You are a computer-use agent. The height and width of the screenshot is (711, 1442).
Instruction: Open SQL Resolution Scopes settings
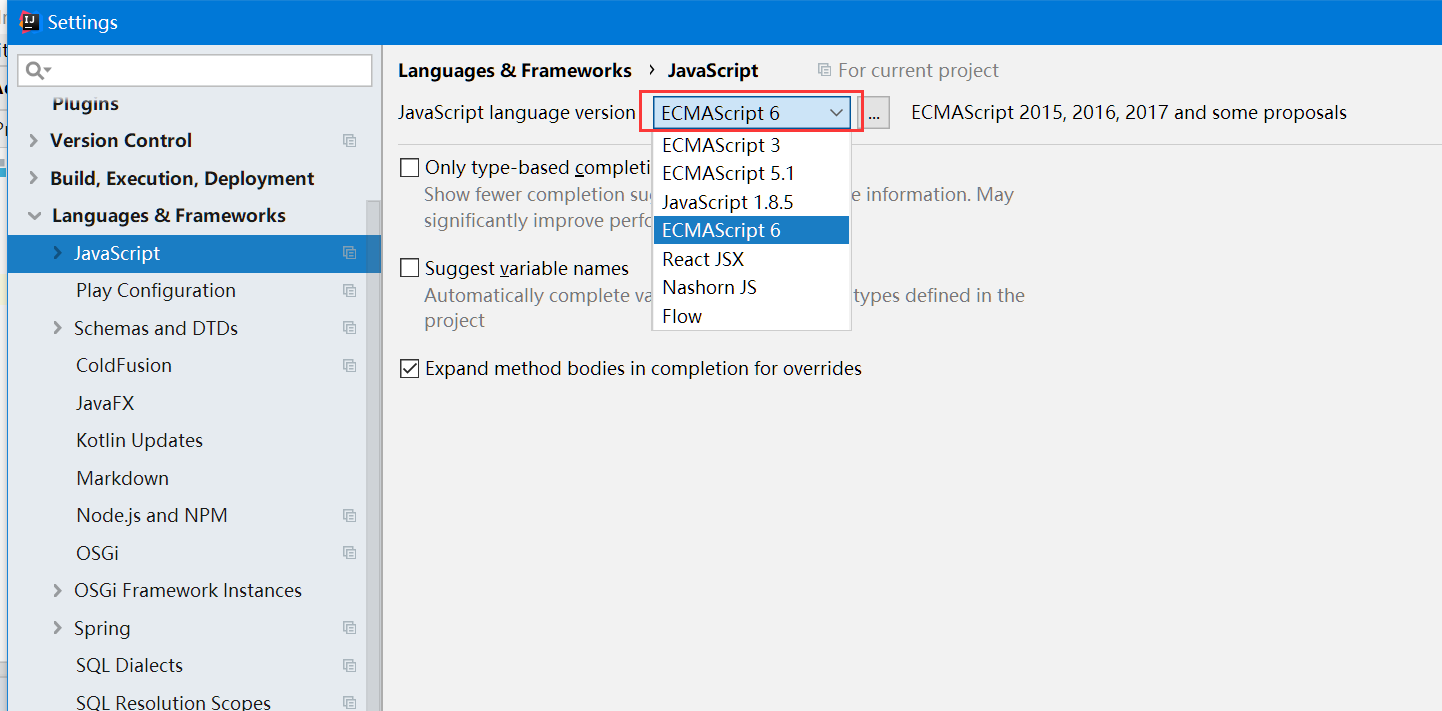point(173,703)
